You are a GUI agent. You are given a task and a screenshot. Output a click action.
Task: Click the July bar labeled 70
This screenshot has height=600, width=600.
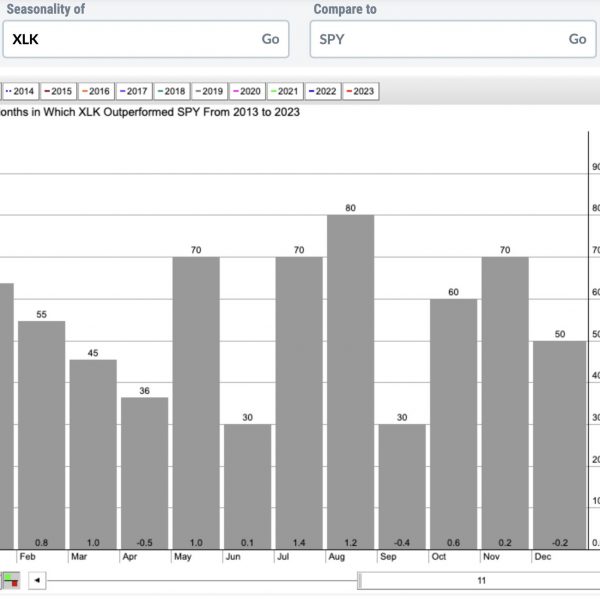[x=299, y=403]
